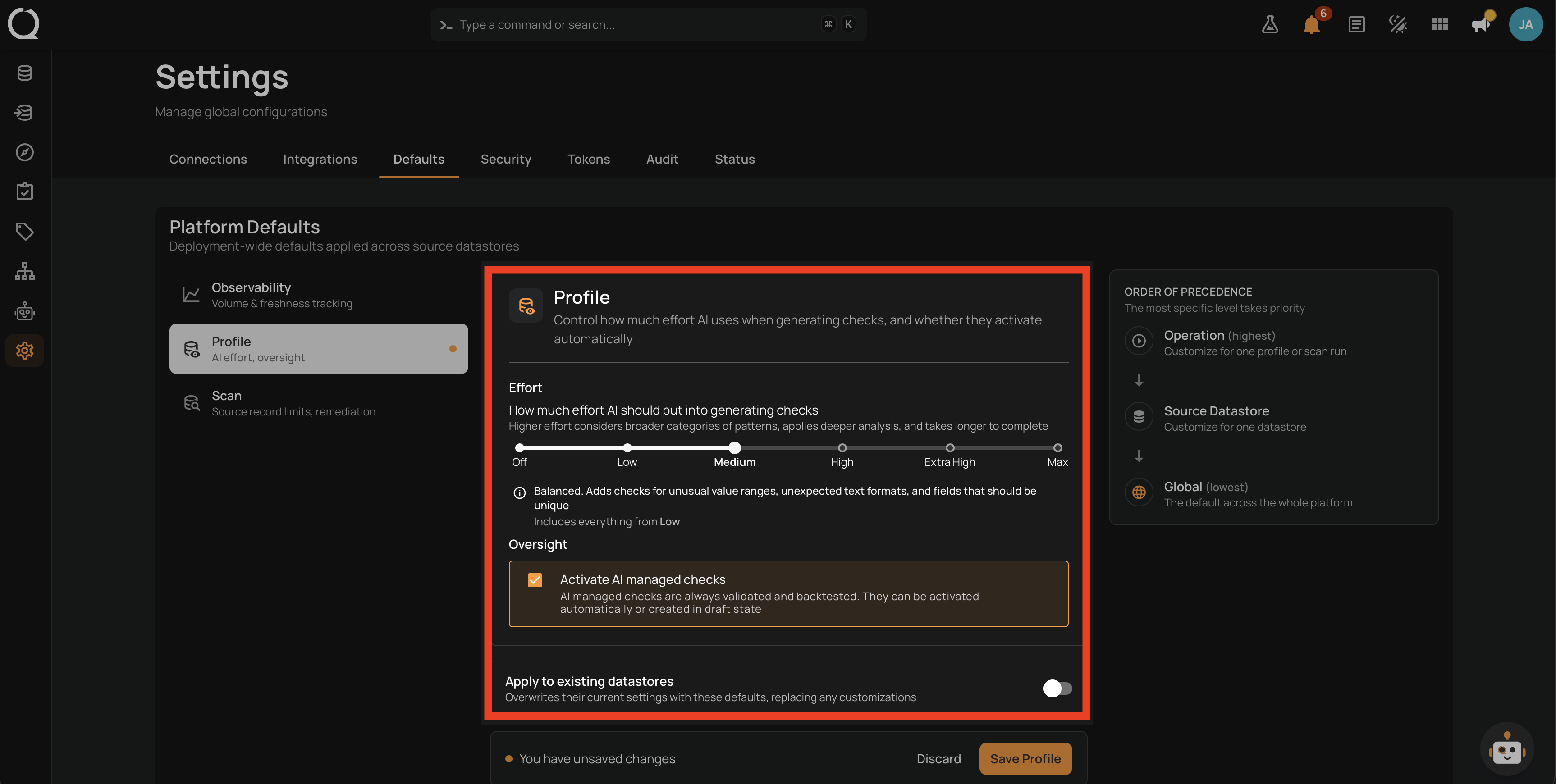Screen dimensions: 1556x784
Task: Click the Operation play circle icon
Action: [1139, 341]
